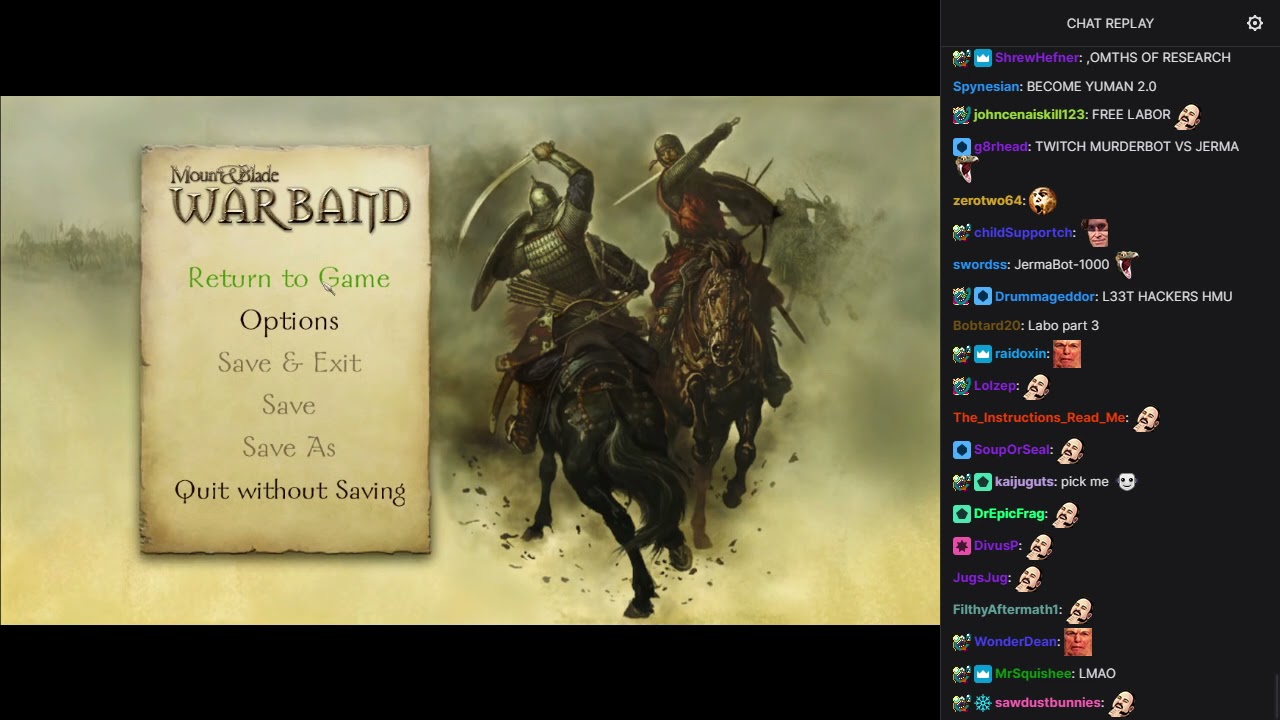Click the "Labo part 3" message
The width and height of the screenshot is (1280, 720).
[1063, 326]
